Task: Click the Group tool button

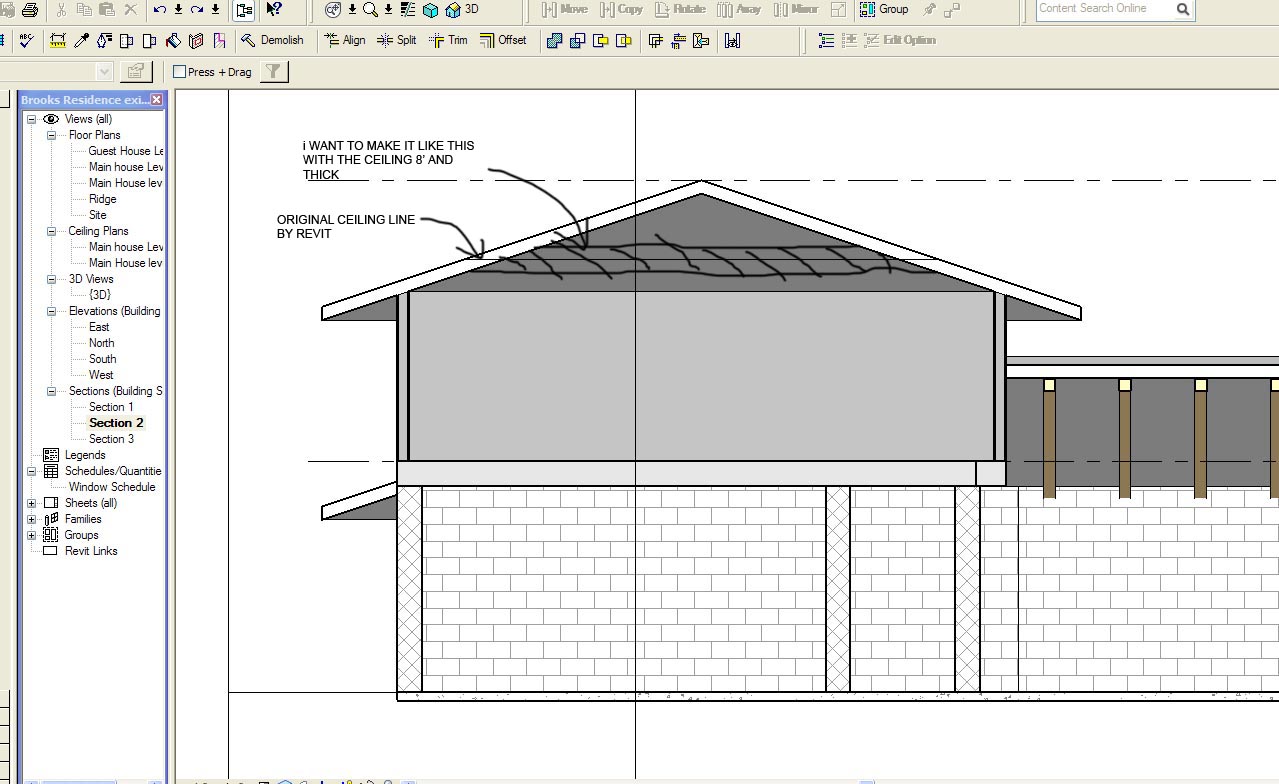Action: [x=884, y=9]
